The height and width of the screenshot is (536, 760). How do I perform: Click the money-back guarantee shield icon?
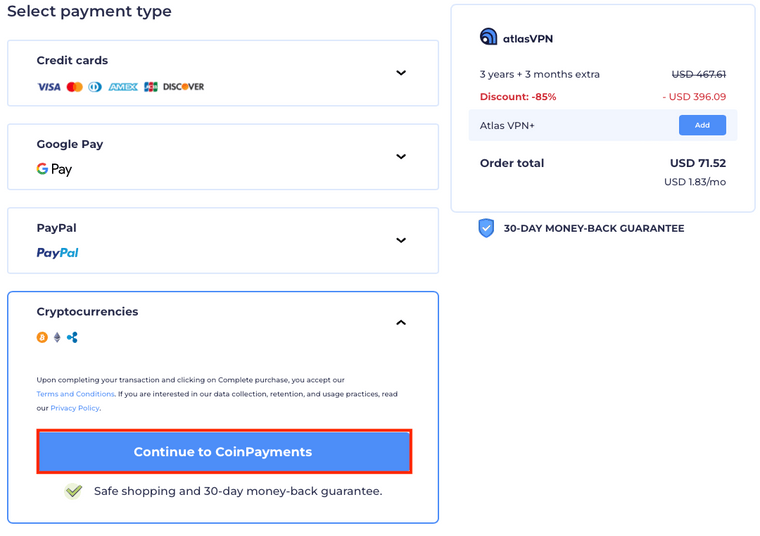click(486, 228)
